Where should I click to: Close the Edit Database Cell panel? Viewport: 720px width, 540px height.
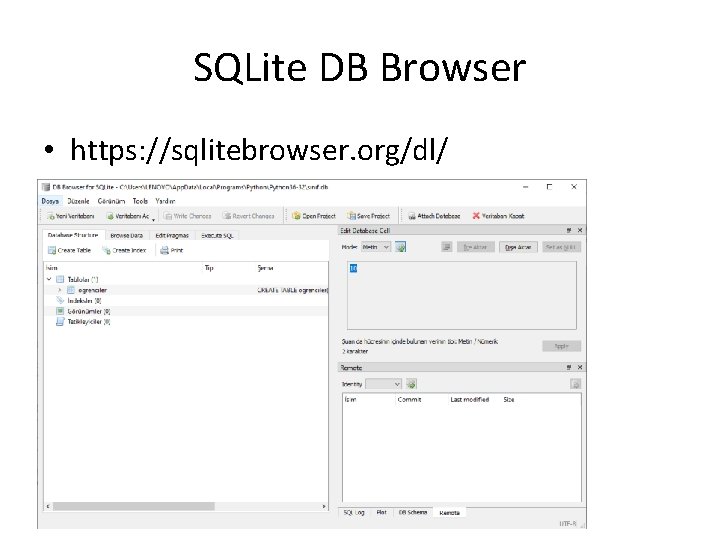[x=580, y=230]
